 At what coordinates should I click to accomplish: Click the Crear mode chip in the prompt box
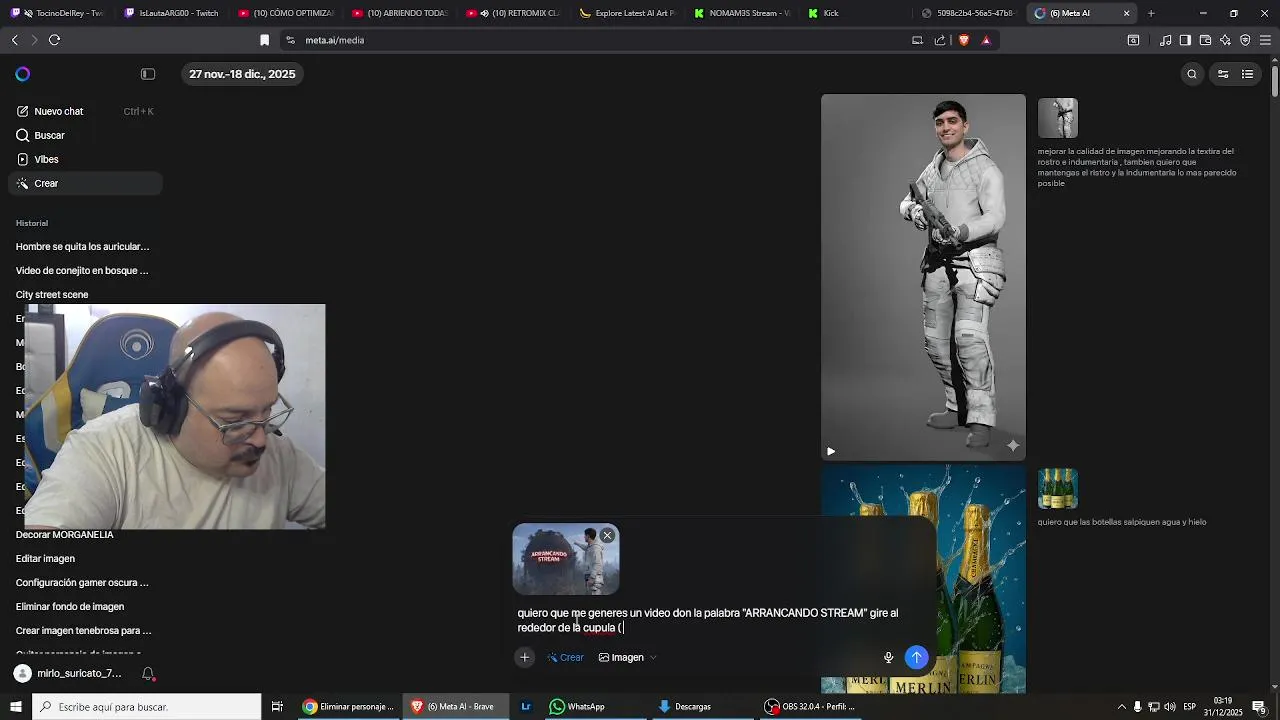point(565,657)
